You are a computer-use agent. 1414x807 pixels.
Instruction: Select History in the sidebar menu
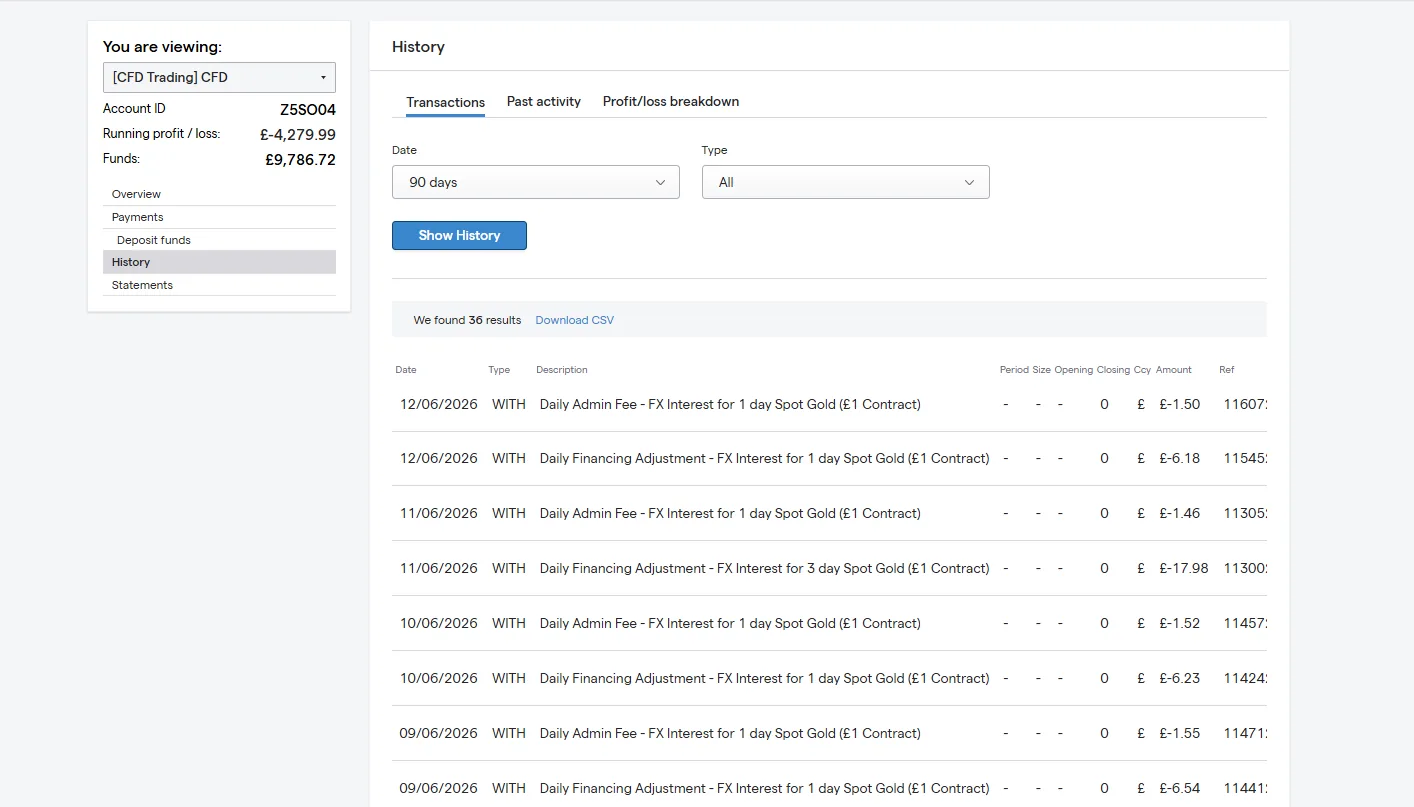219,262
